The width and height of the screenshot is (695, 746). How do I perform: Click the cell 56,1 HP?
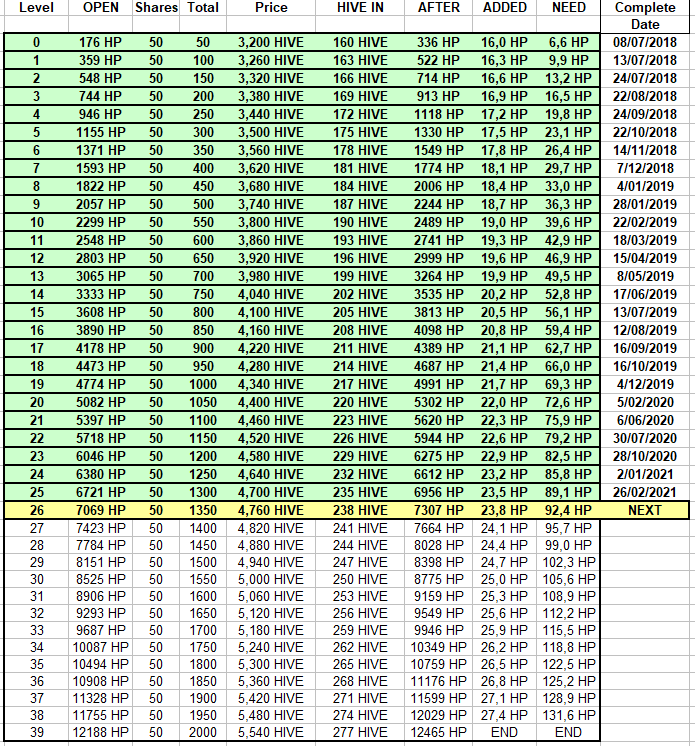(568, 313)
